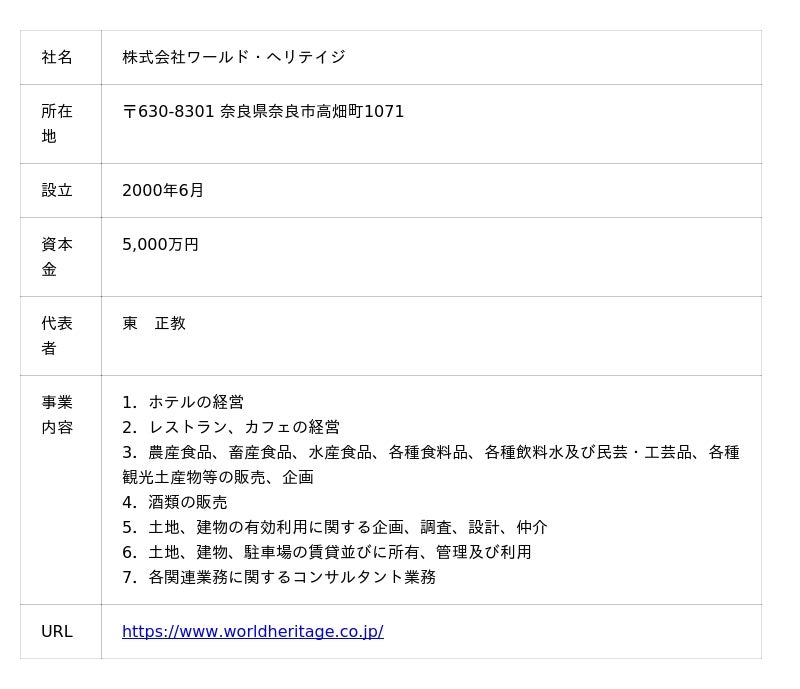
Task: Click the capital amount 5,000万円
Action: (160, 245)
